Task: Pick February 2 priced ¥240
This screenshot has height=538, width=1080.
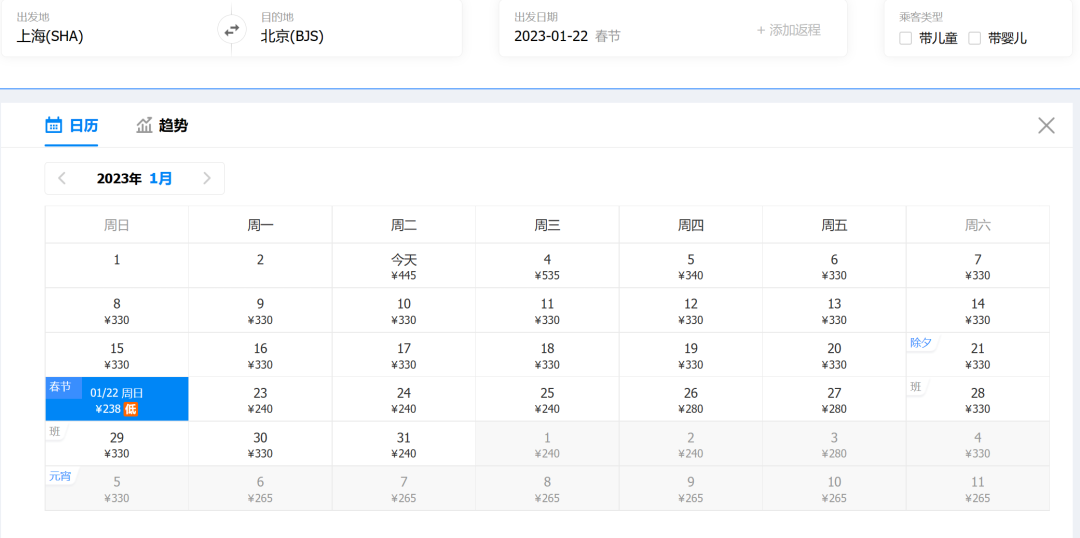Action: 691,444
